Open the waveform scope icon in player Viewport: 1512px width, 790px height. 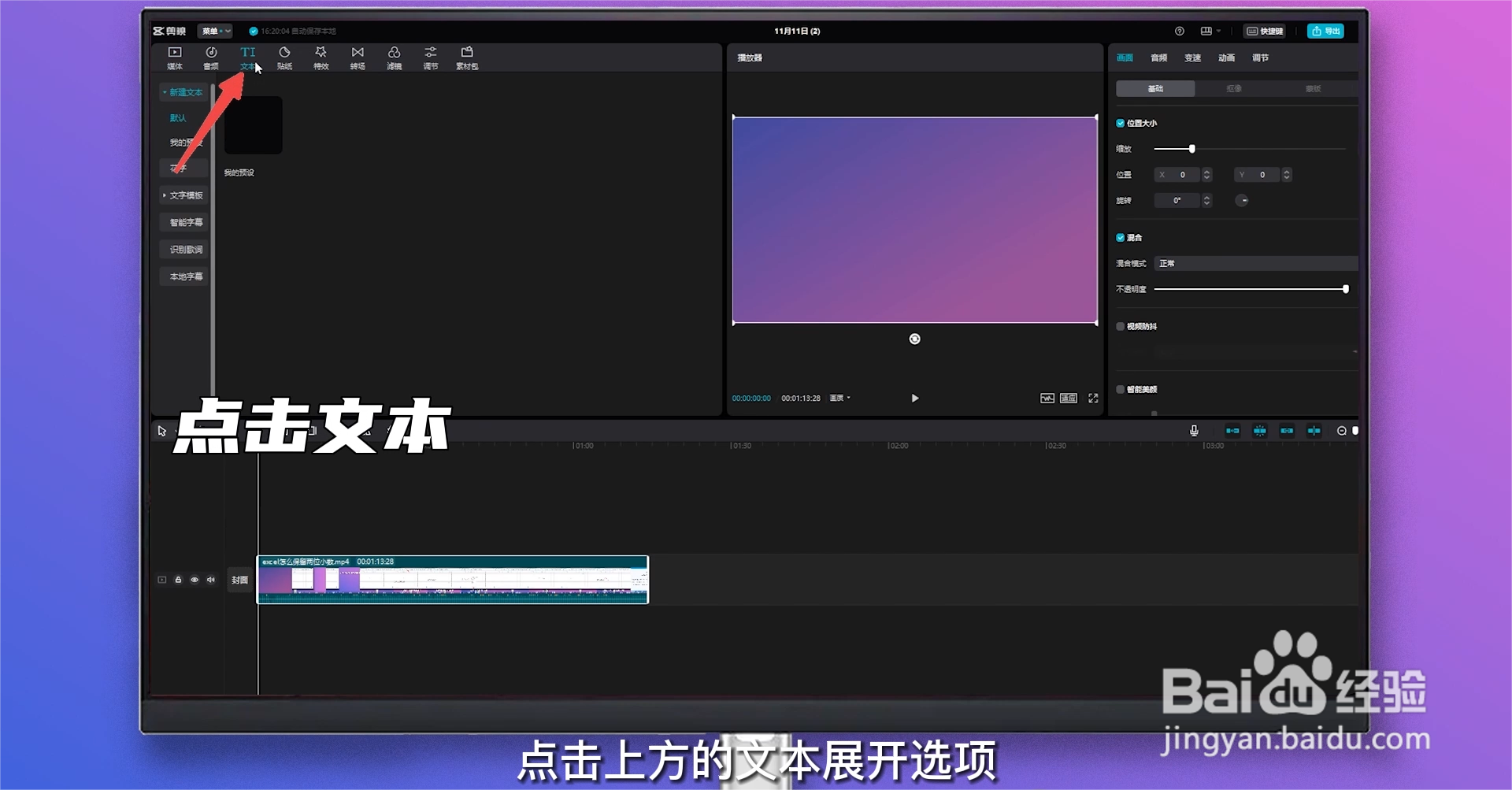[x=1047, y=399]
